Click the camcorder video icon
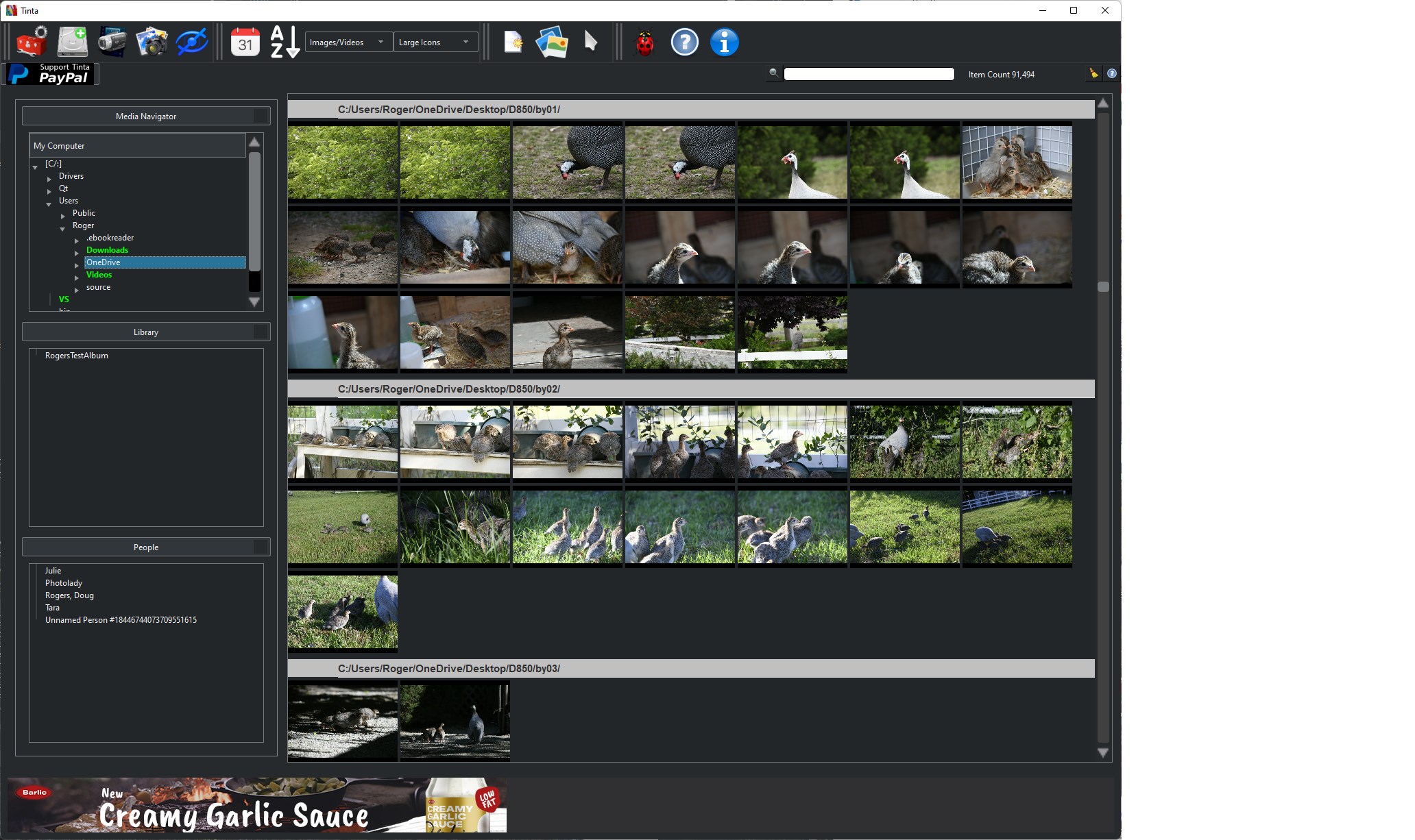The height and width of the screenshot is (840, 1415). [x=112, y=42]
